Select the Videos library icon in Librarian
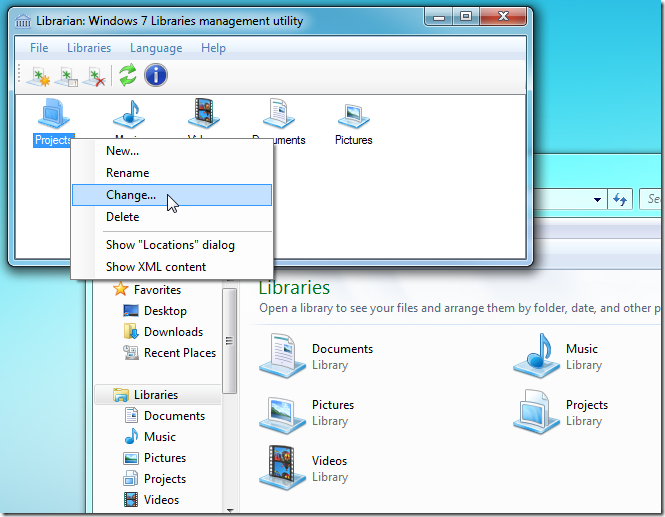 (204, 114)
